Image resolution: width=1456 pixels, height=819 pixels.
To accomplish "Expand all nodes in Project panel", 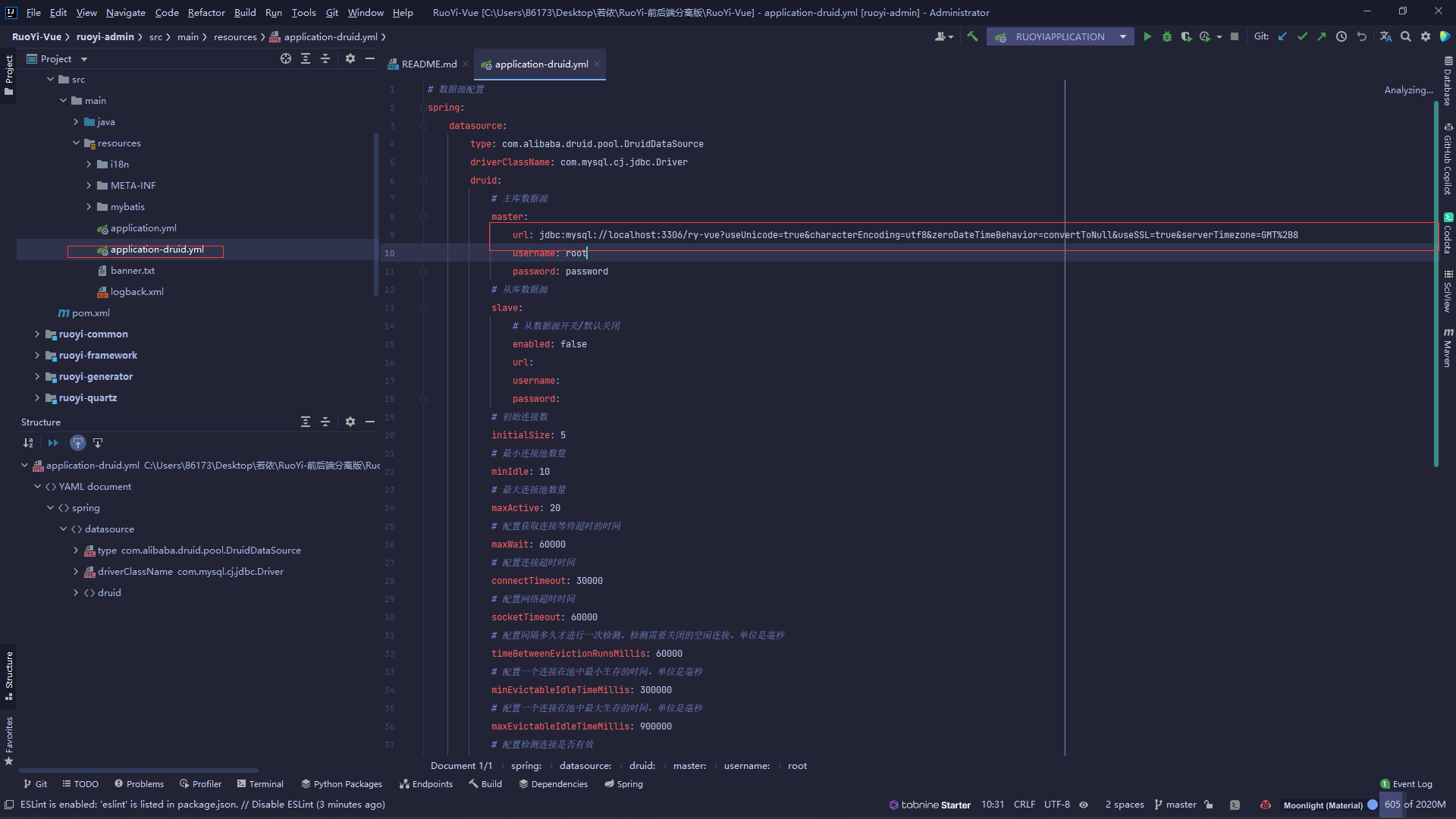I will coord(306,58).
